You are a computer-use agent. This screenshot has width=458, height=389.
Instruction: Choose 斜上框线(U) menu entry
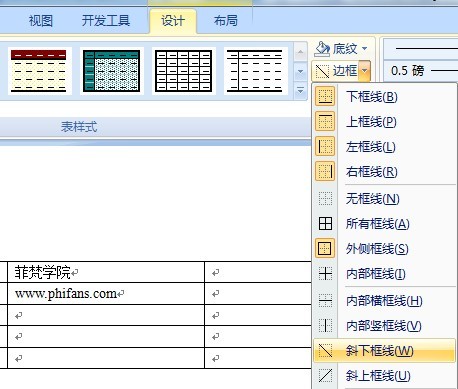pos(385,376)
